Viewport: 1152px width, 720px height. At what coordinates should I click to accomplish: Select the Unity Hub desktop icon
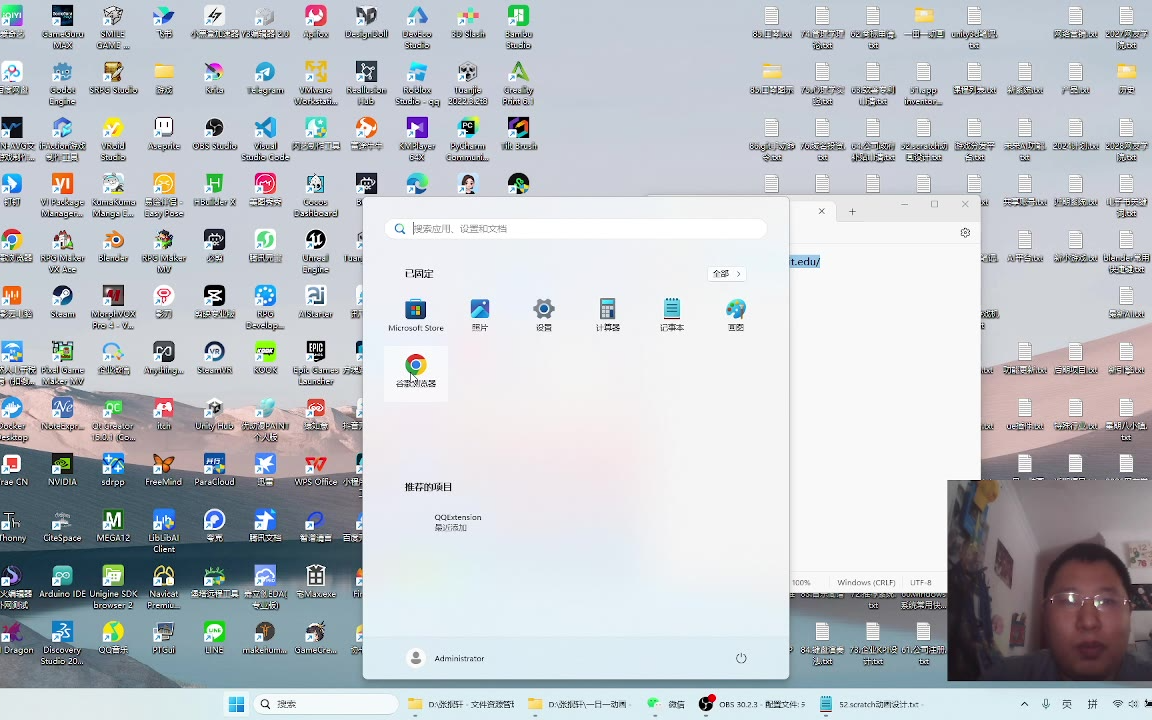click(x=215, y=414)
